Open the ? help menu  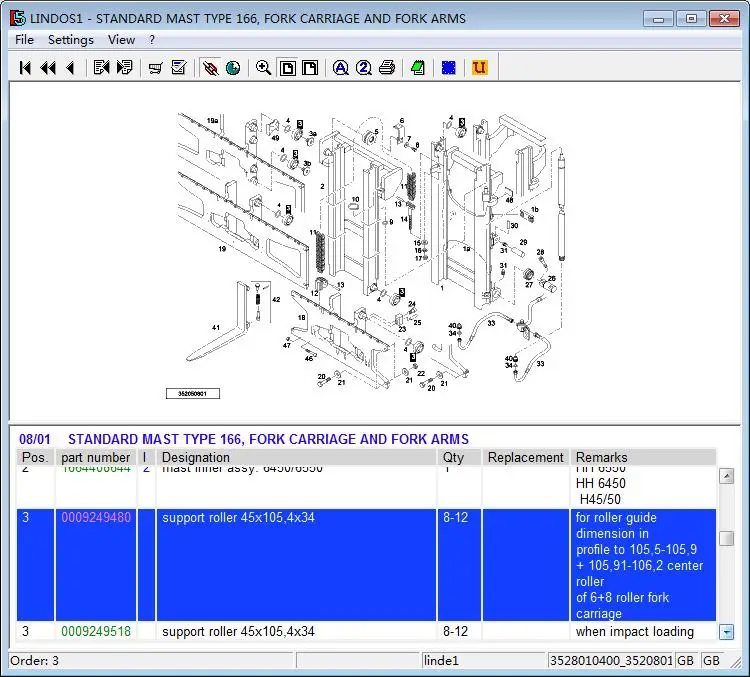click(152, 40)
